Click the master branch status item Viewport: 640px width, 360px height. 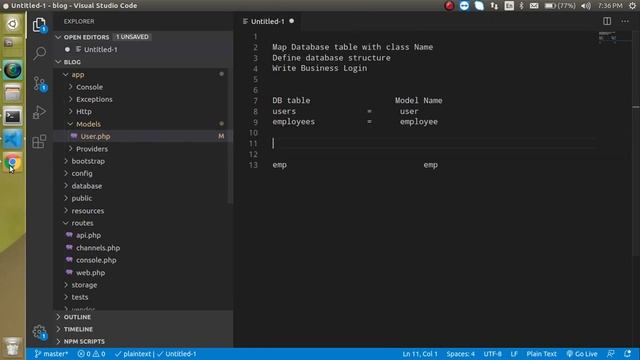[x=51, y=354]
